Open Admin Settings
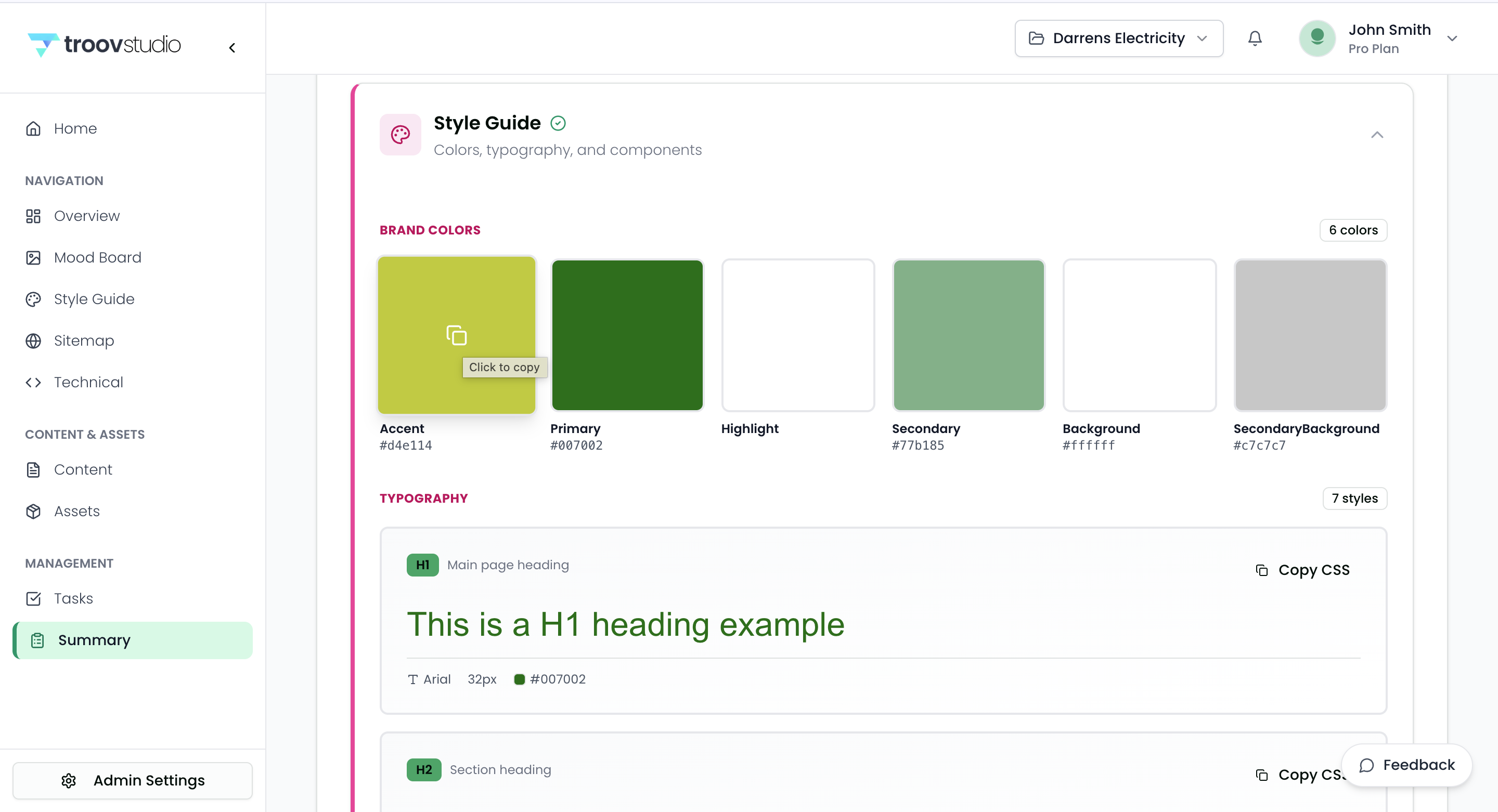The width and height of the screenshot is (1498, 812). coord(133,781)
